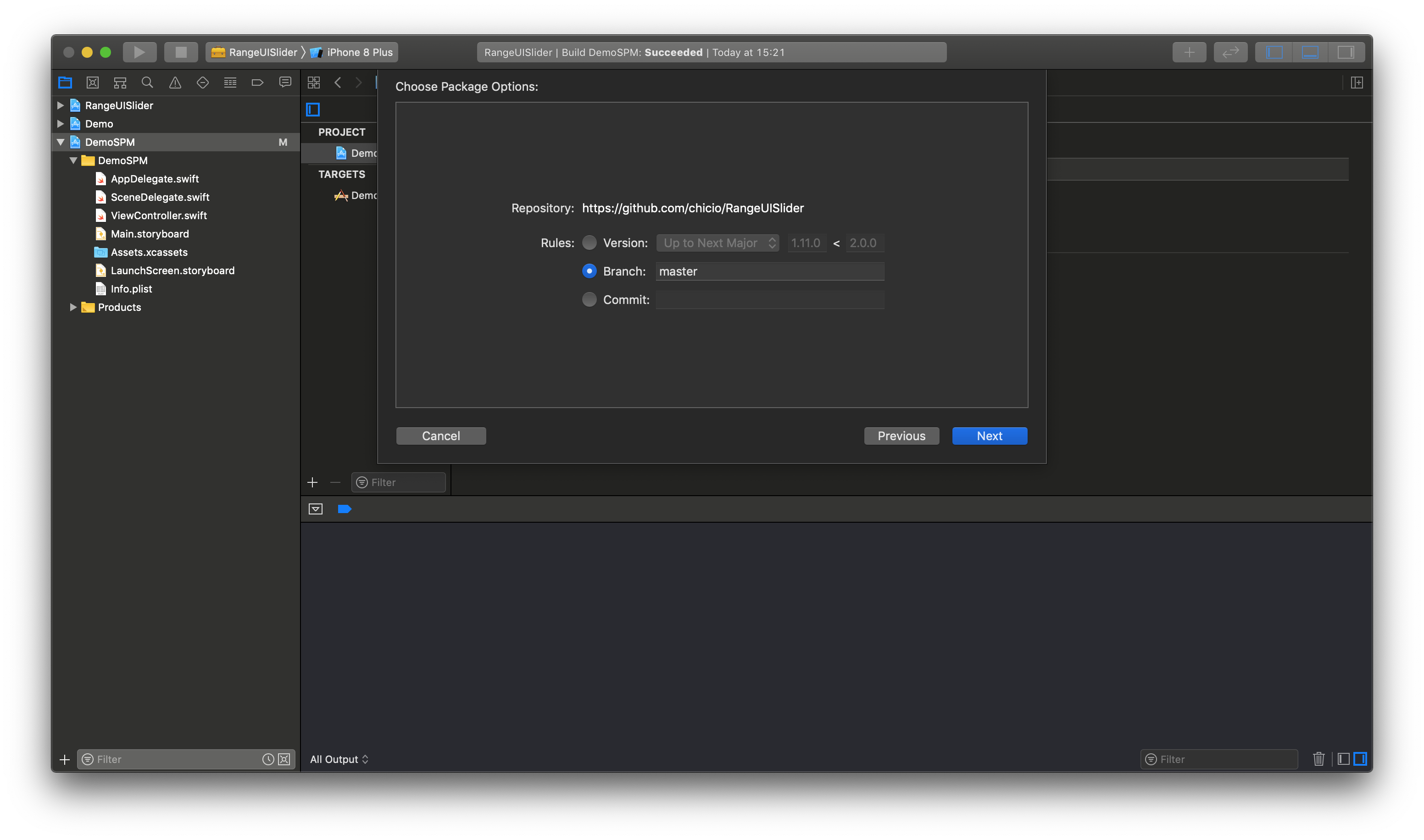Select iPhone 8 Plus destination in scheme
1424x840 pixels.
tap(359, 52)
